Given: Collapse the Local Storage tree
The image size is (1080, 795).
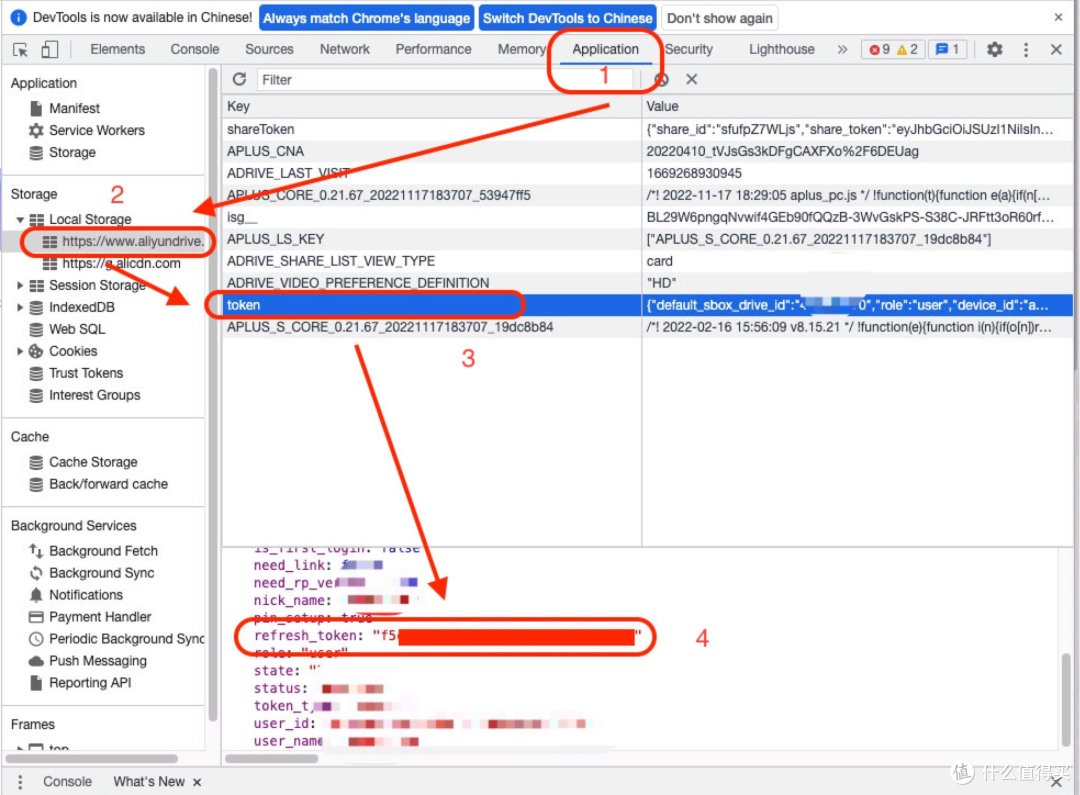Looking at the screenshot, I should coord(22,219).
